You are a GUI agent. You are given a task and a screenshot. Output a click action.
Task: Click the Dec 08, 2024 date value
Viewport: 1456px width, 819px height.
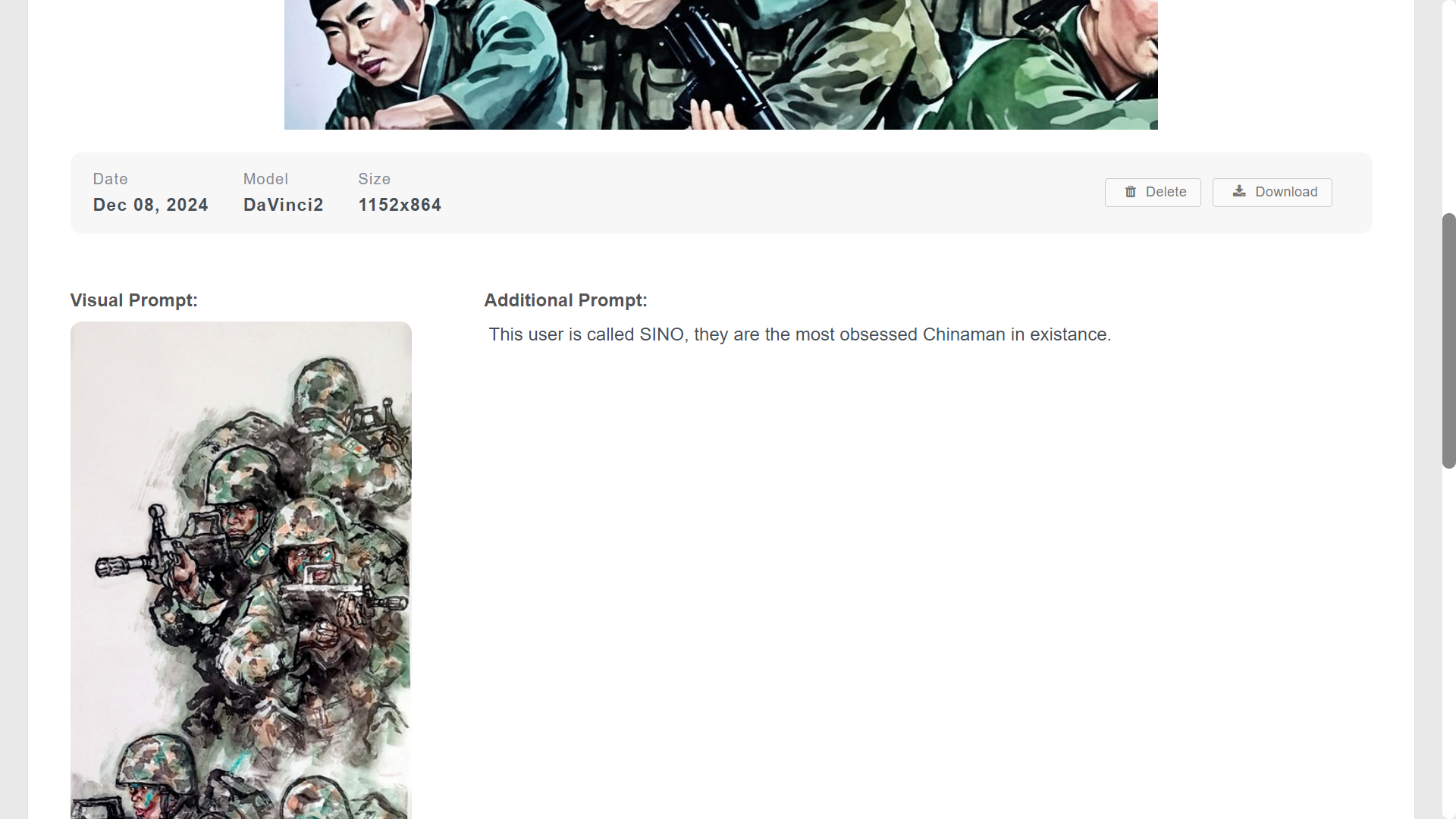[151, 205]
